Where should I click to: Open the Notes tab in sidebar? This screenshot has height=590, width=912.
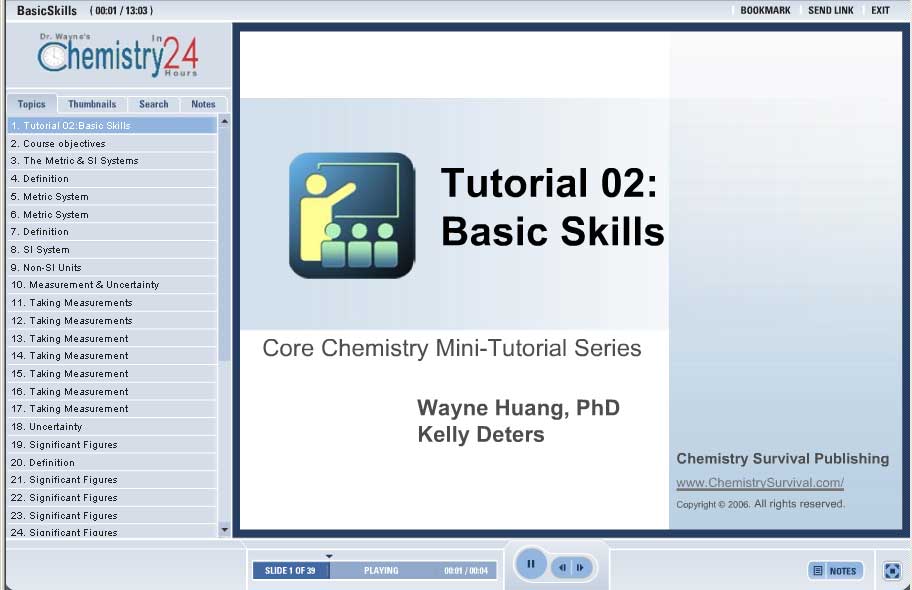[x=203, y=104]
